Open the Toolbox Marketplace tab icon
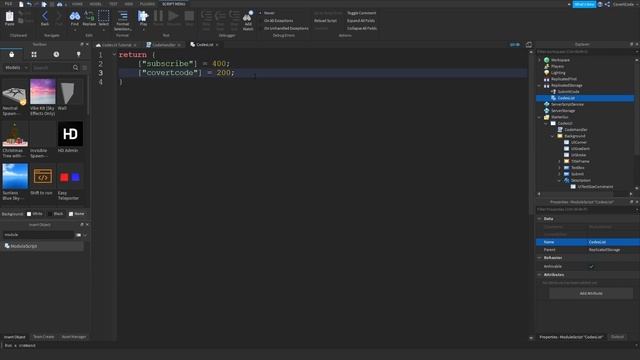Viewport: 640px width, 360px height. click(x=11, y=54)
